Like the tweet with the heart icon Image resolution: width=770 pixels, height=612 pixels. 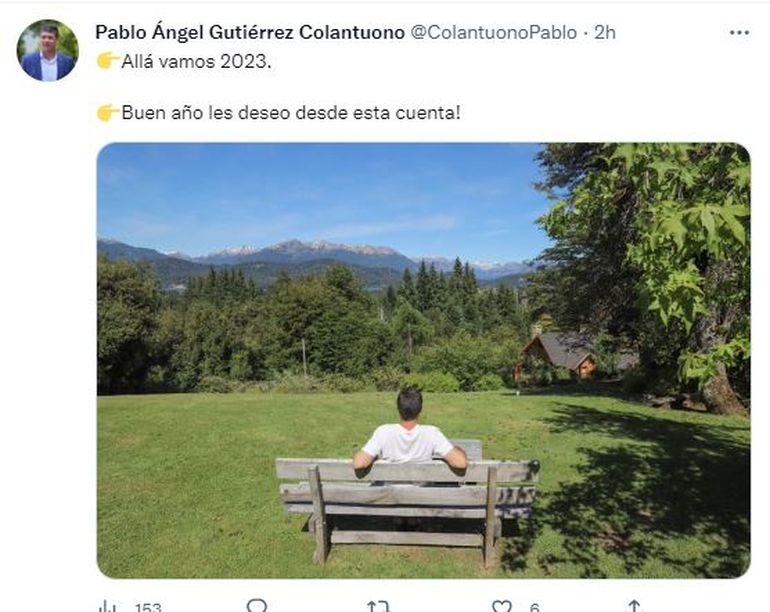point(502,606)
